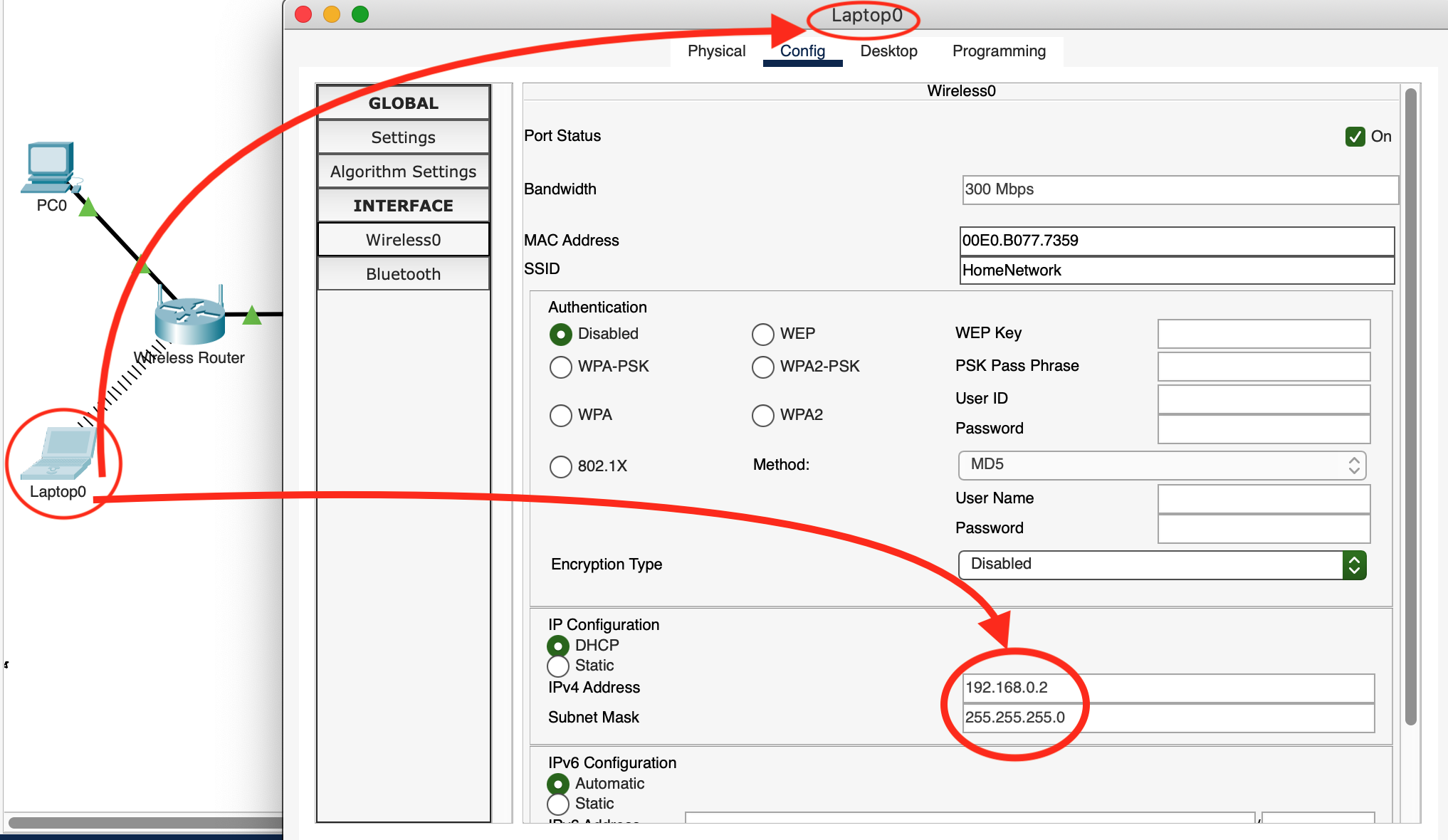The image size is (1448, 840).
Task: Switch to the Desktop tab
Action: click(x=888, y=51)
